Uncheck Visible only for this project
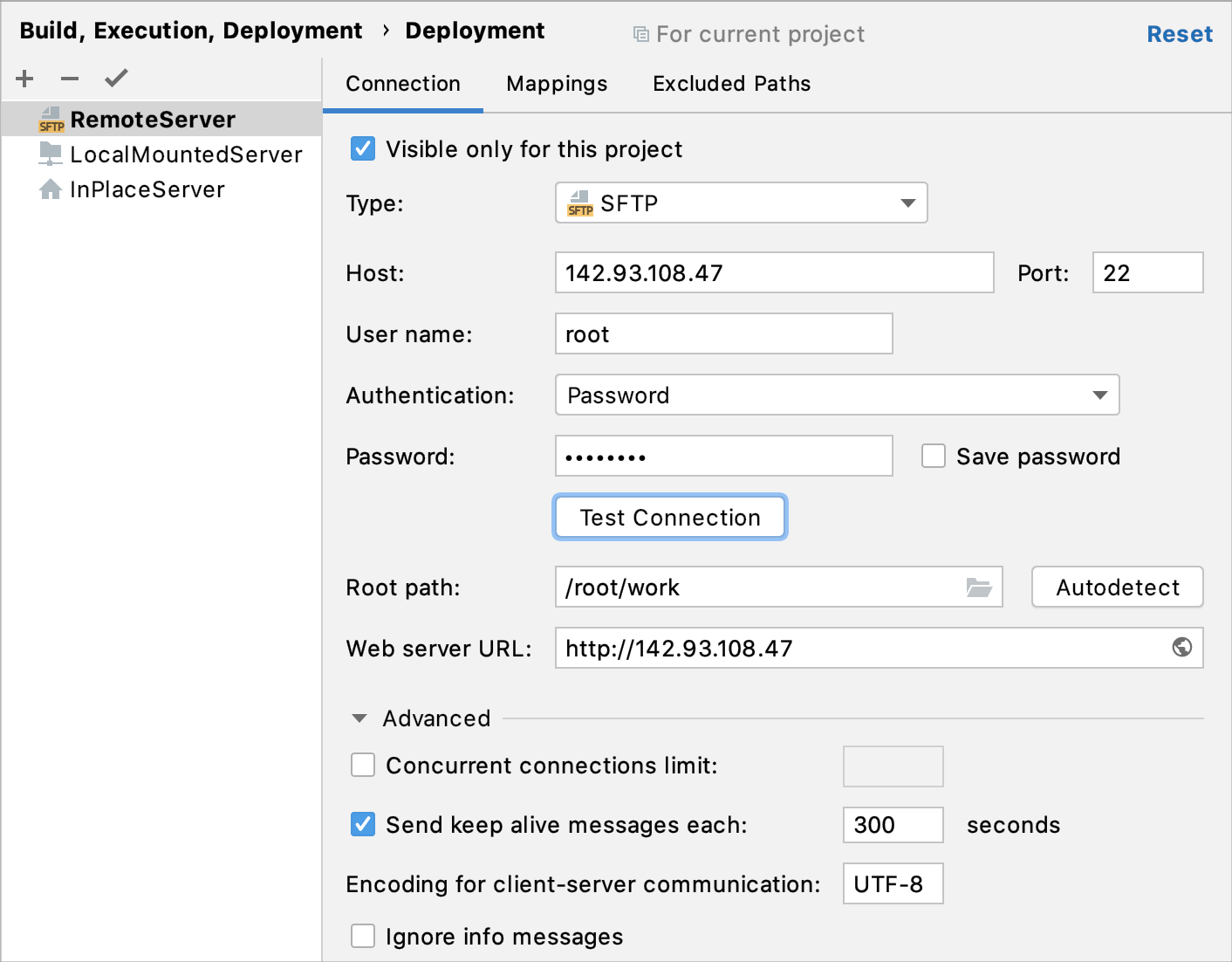The image size is (1232, 962). click(363, 149)
